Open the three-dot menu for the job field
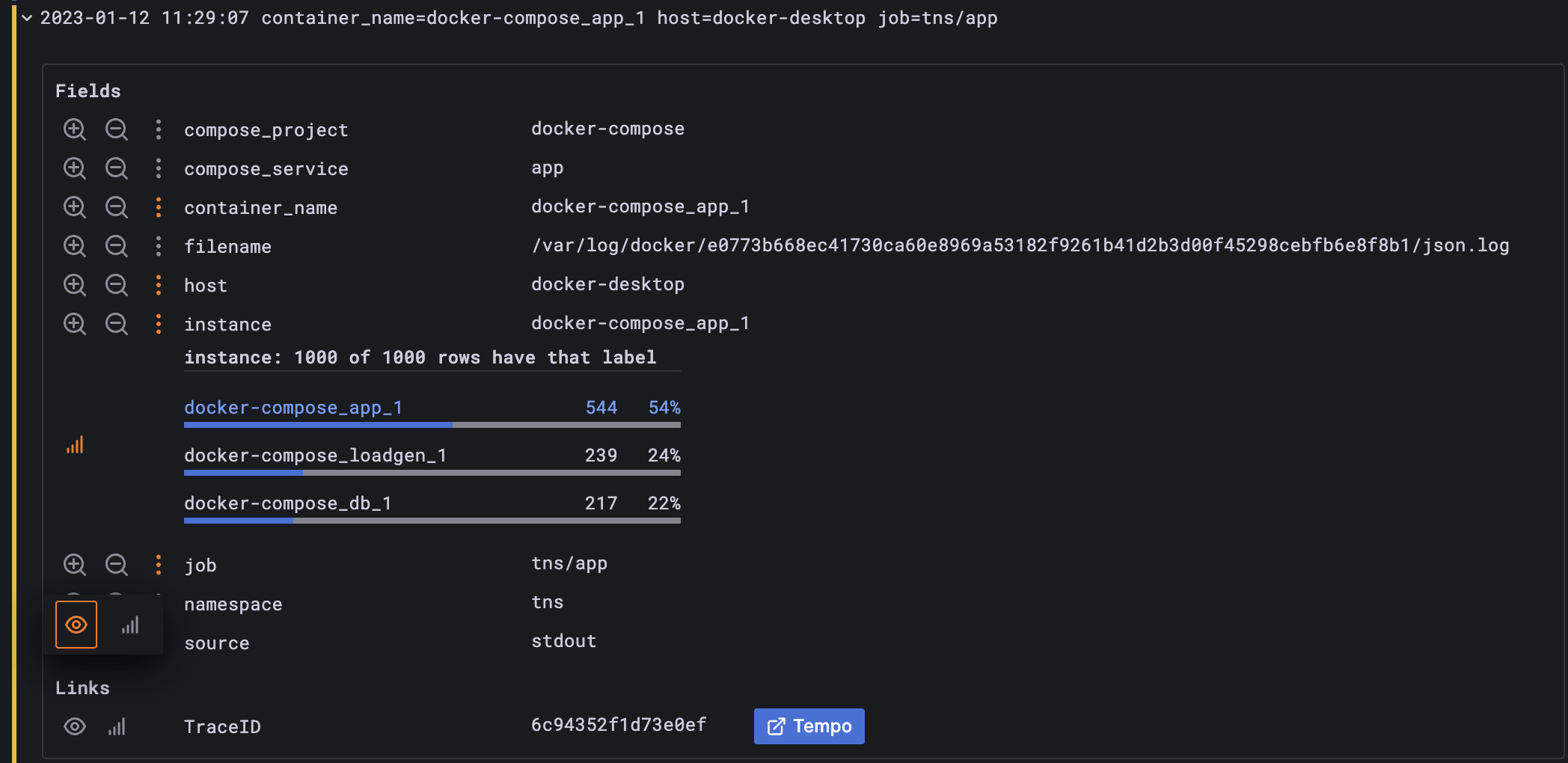 click(159, 566)
